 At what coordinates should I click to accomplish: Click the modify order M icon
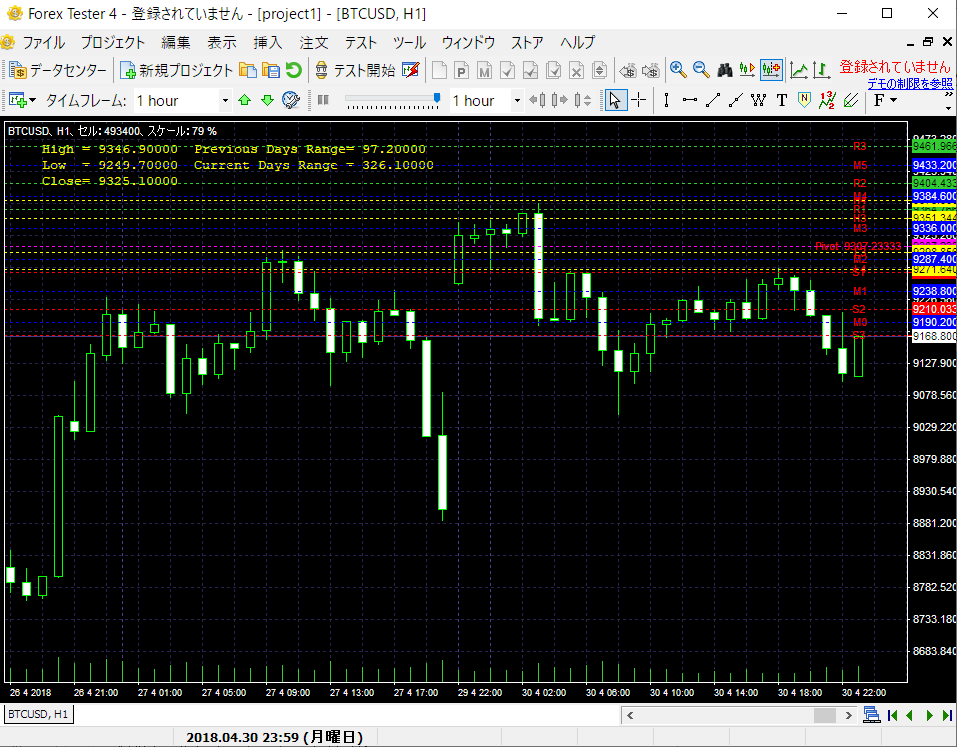click(x=485, y=71)
